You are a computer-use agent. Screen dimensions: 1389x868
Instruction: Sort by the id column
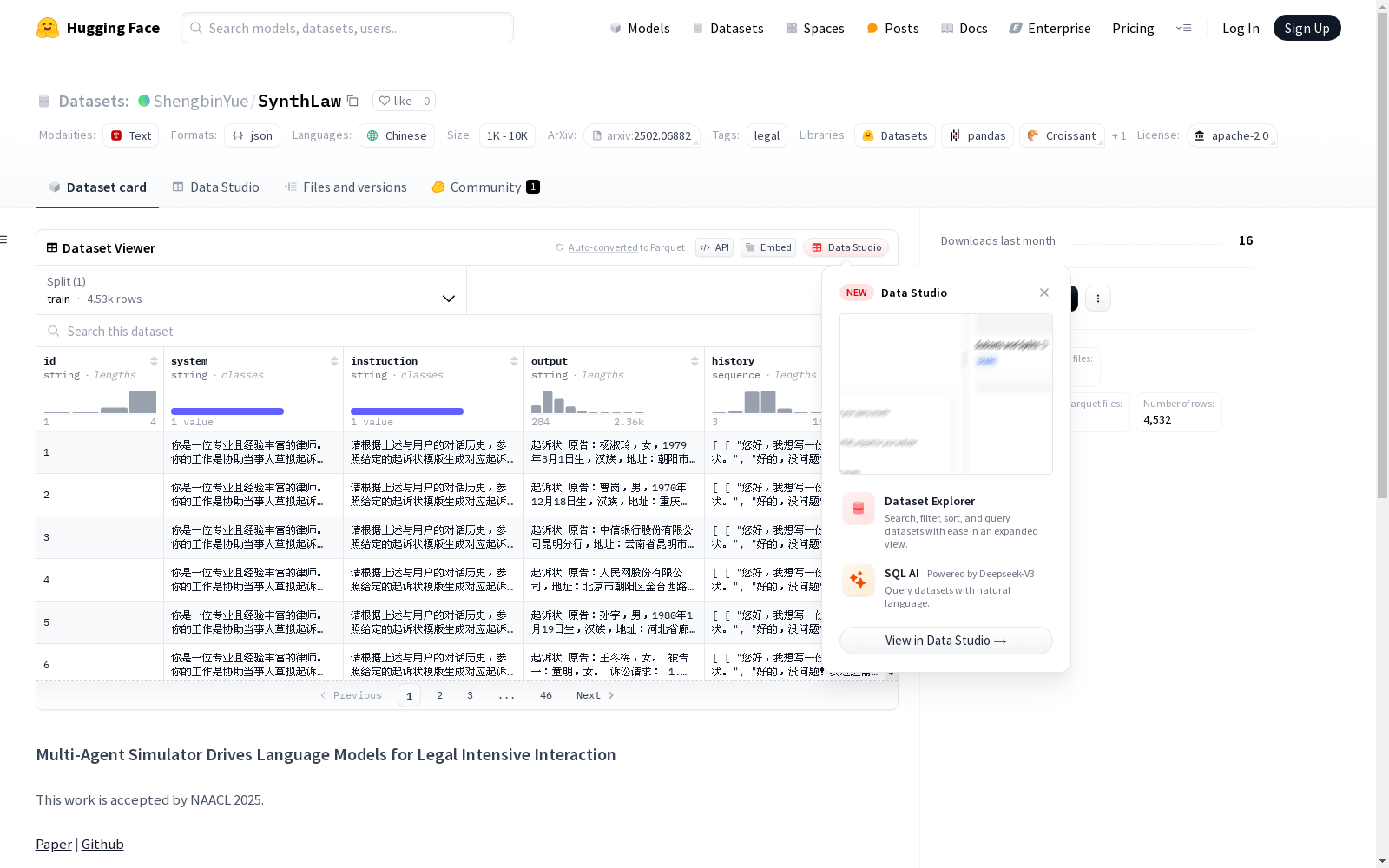click(x=154, y=361)
